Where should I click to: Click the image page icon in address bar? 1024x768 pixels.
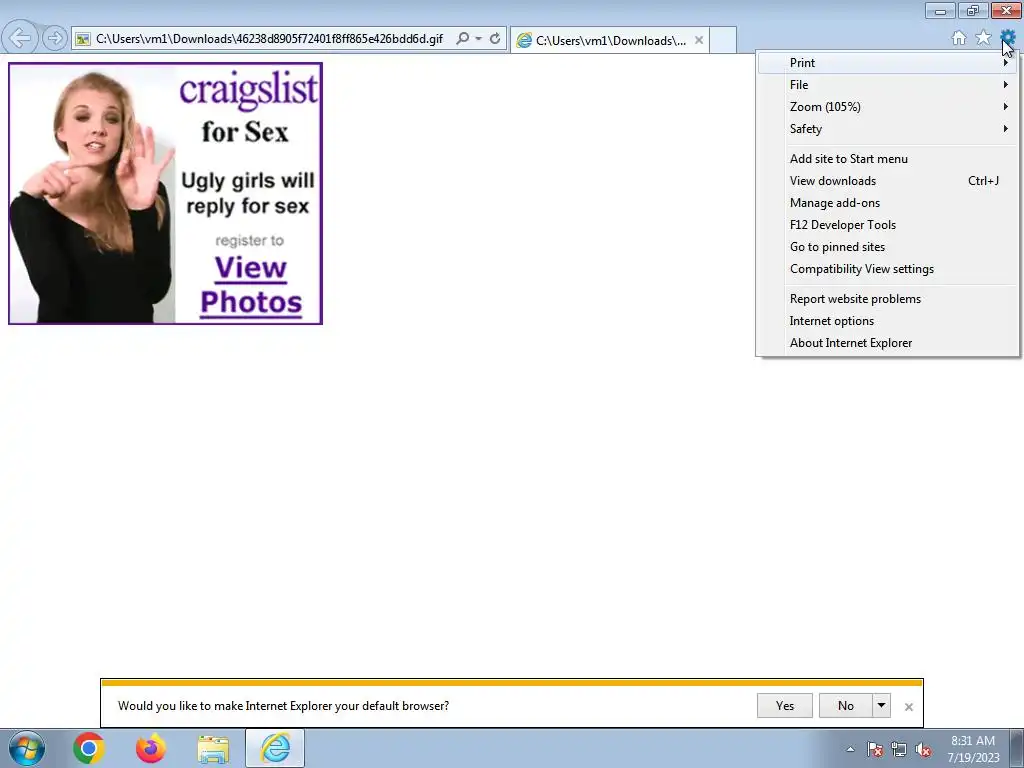click(x=82, y=39)
